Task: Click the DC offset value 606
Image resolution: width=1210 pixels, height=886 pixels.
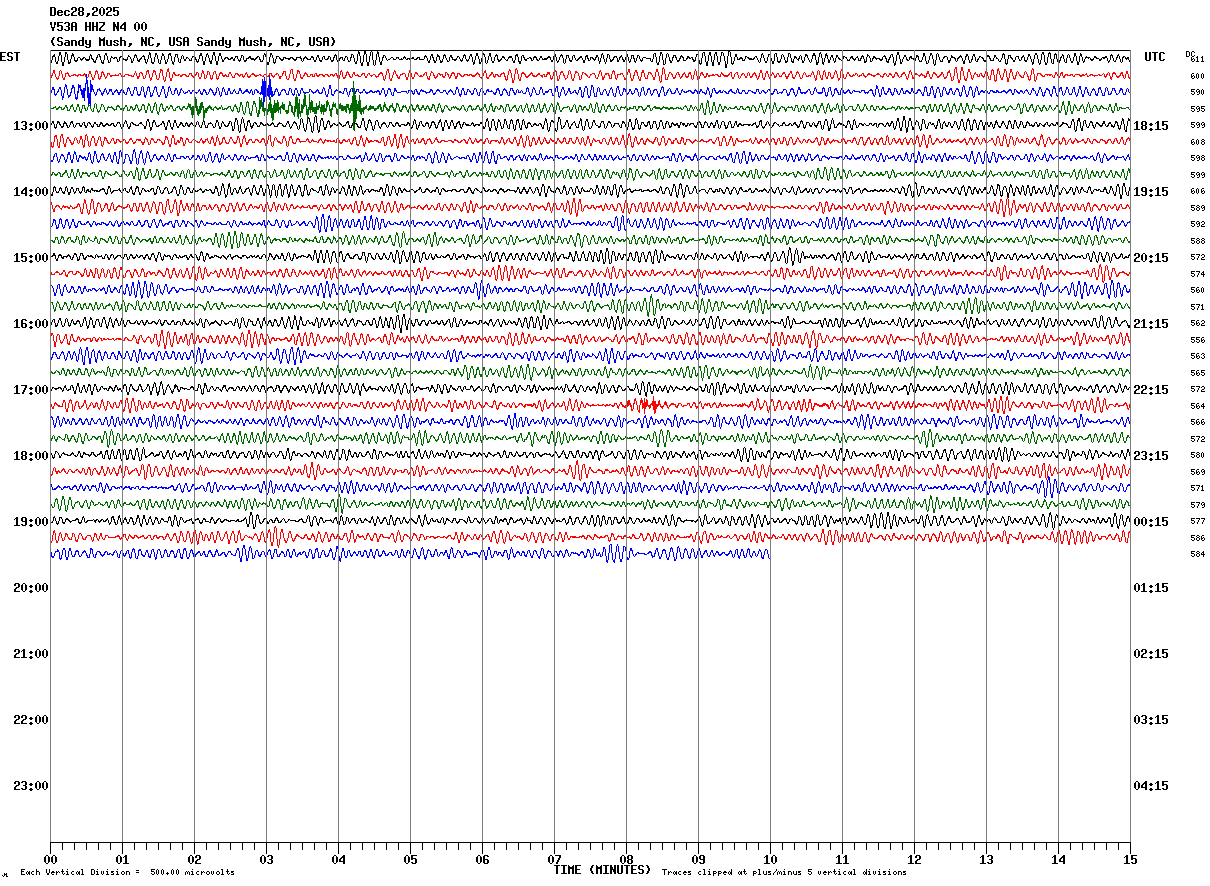Action: tap(1197, 191)
